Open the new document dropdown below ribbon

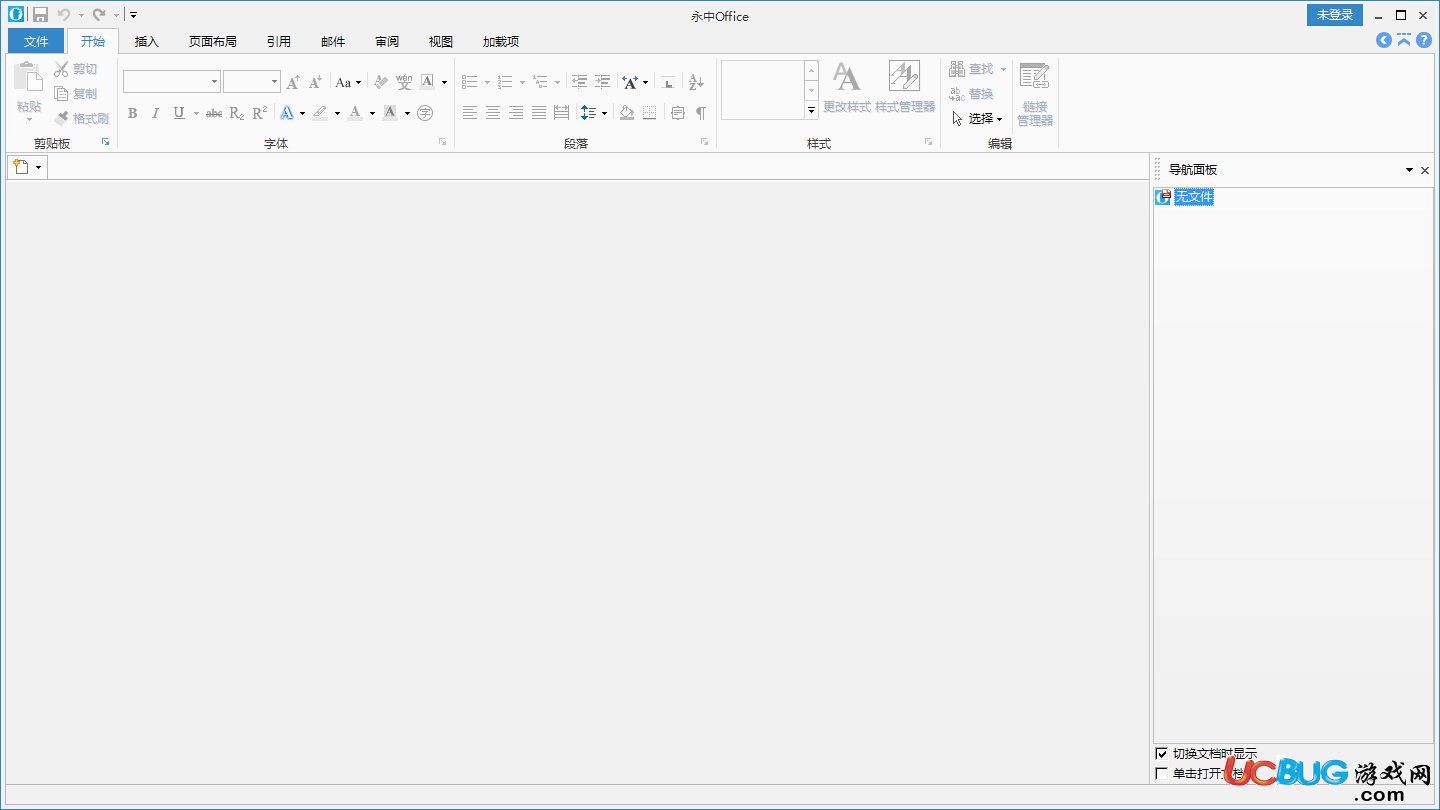click(38, 167)
